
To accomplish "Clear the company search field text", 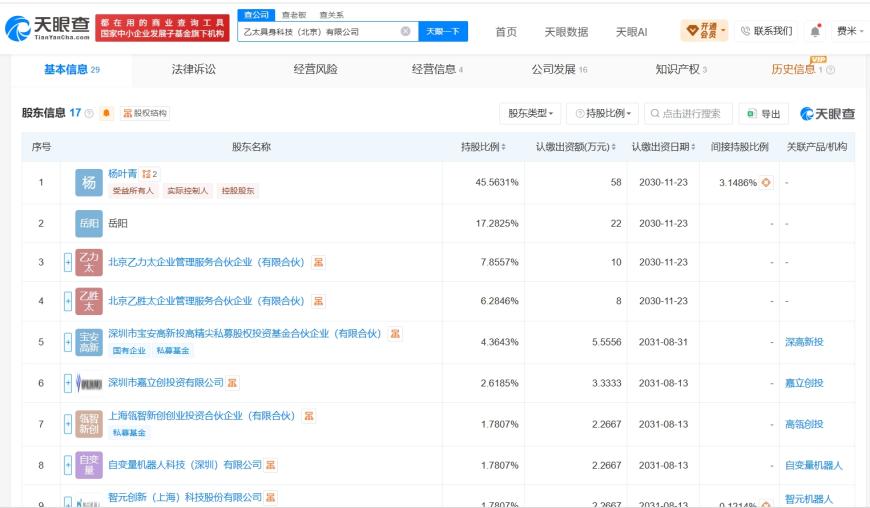I will [406, 31].
